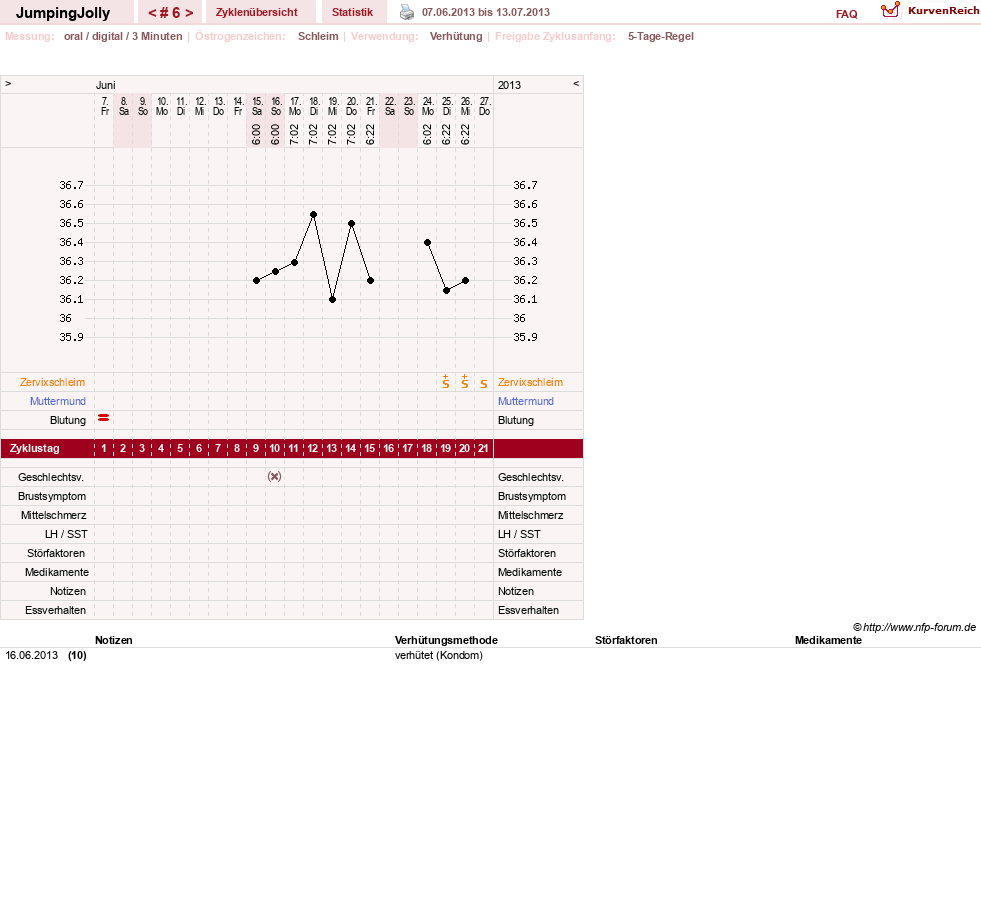Image resolution: width=981 pixels, height=899 pixels.
Task: Click the date range 07.06.2013 bis 13.07.2013
Action: pos(486,13)
